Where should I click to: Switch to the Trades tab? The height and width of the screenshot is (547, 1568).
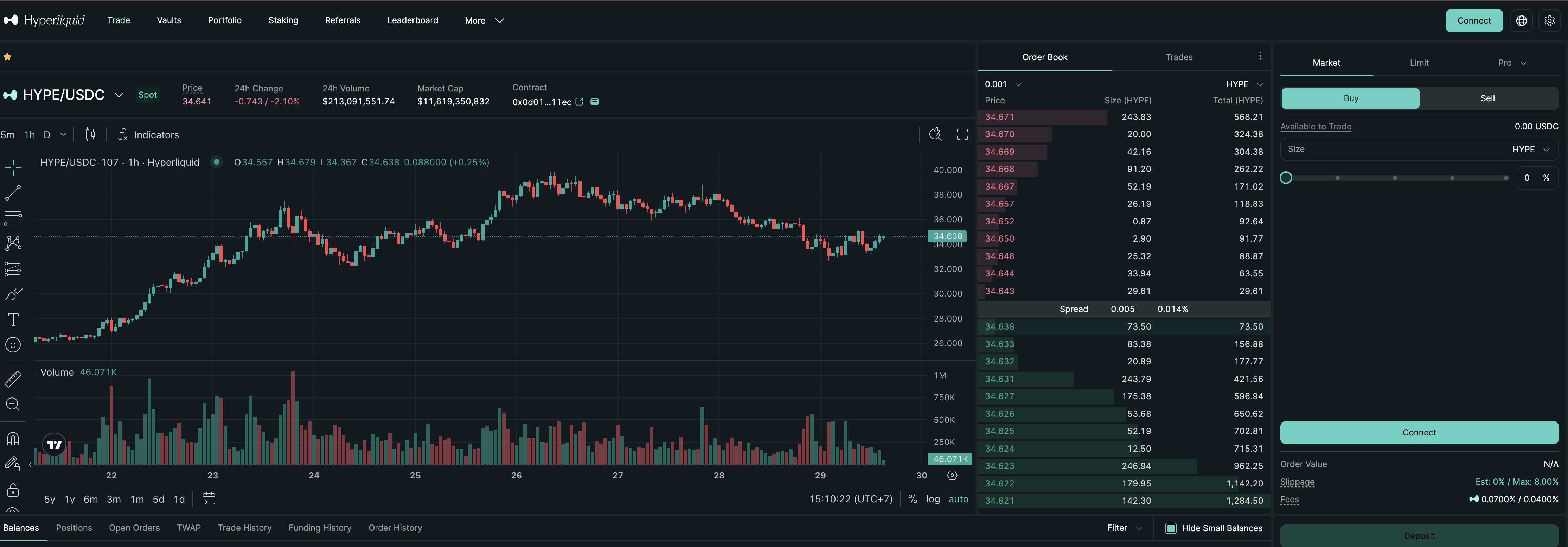click(1178, 57)
